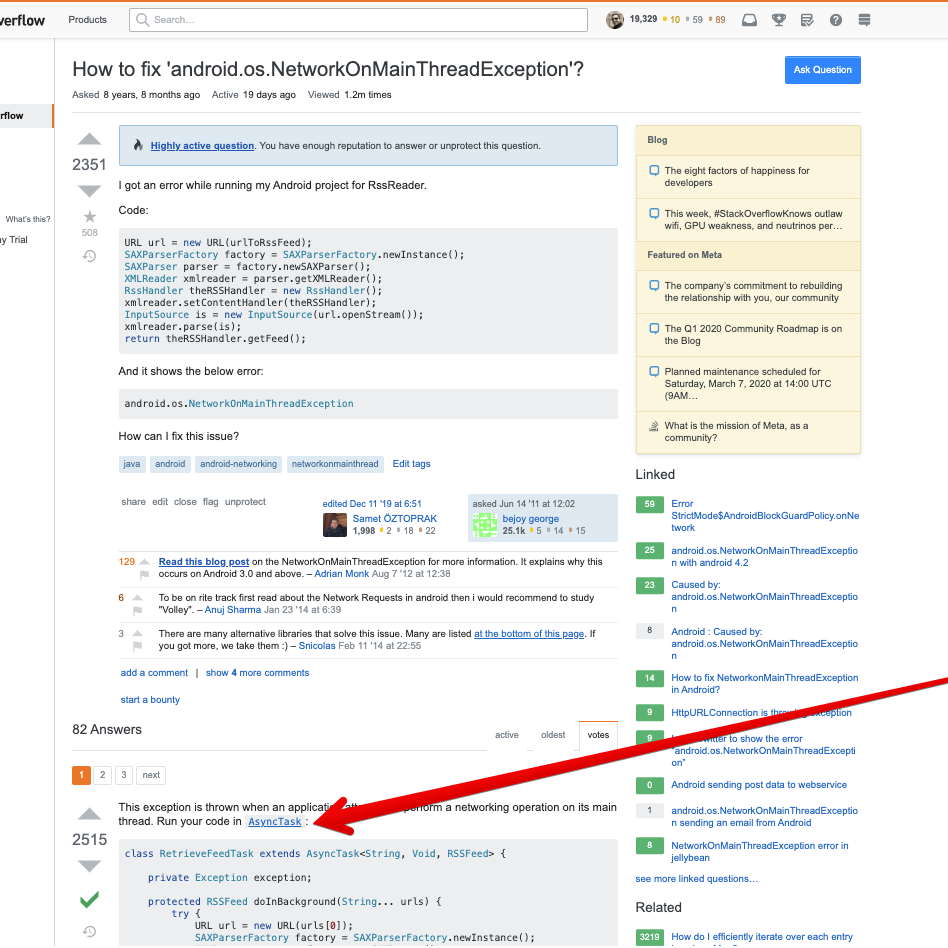
Task: Open the Stack Exchange sites icon
Action: tap(862, 19)
